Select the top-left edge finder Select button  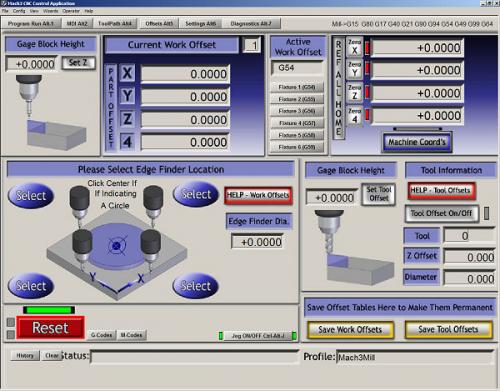31,195
